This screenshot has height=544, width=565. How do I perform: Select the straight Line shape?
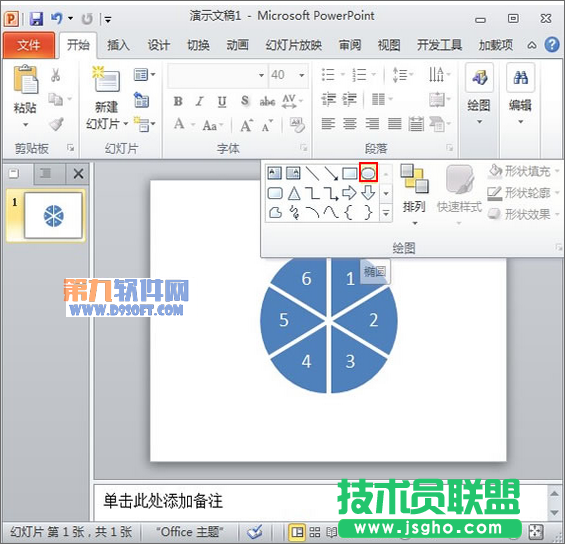[312, 173]
